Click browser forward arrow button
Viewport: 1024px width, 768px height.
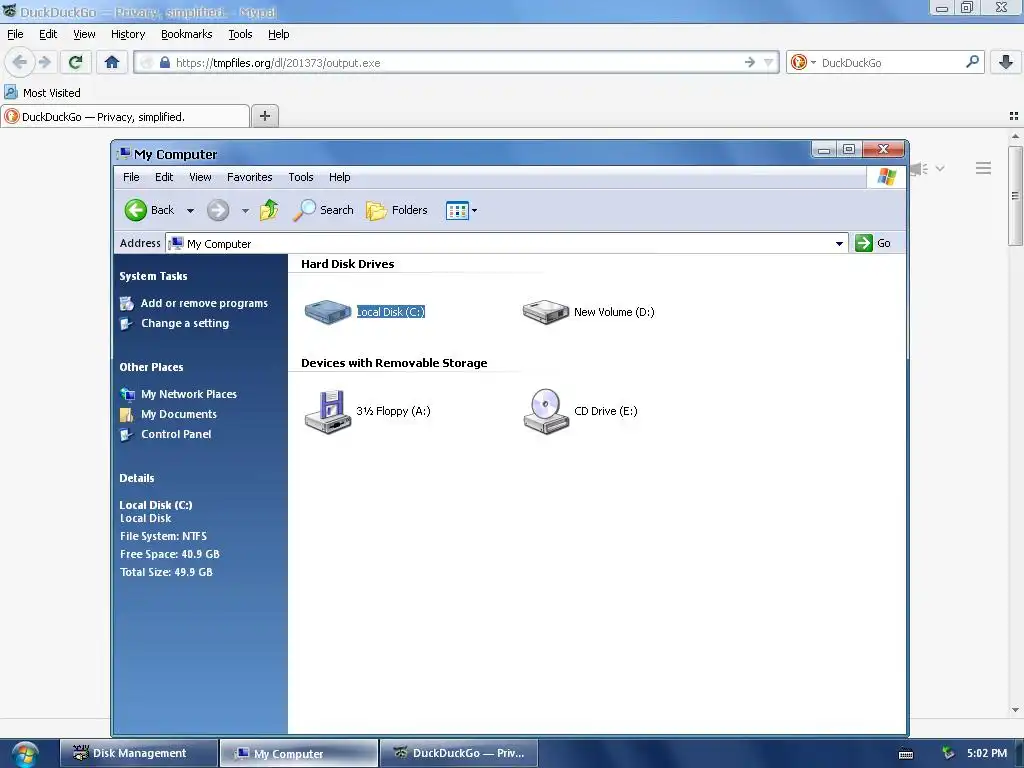tap(44, 63)
